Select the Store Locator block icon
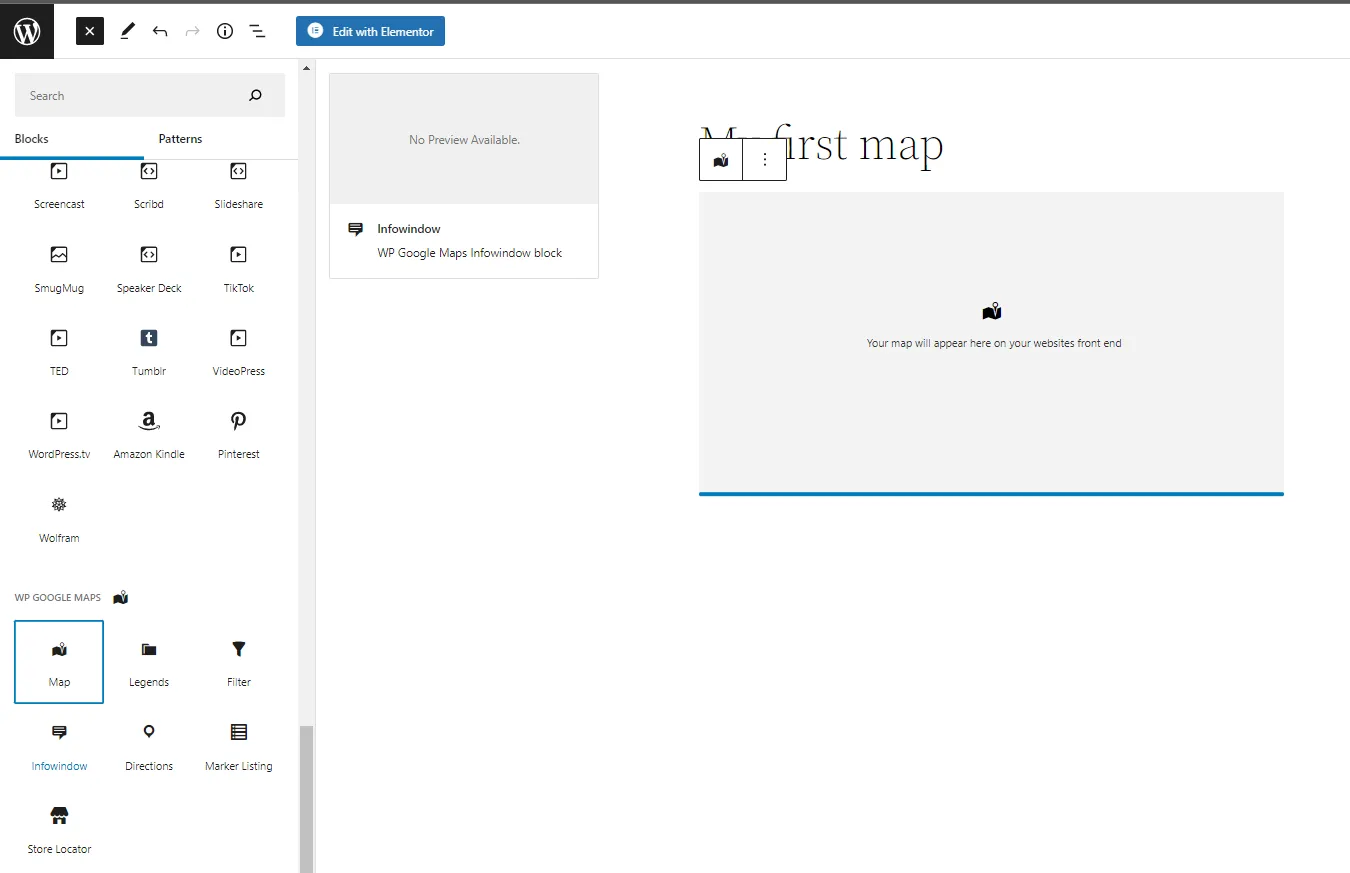Image resolution: width=1350 pixels, height=873 pixels. click(x=58, y=829)
